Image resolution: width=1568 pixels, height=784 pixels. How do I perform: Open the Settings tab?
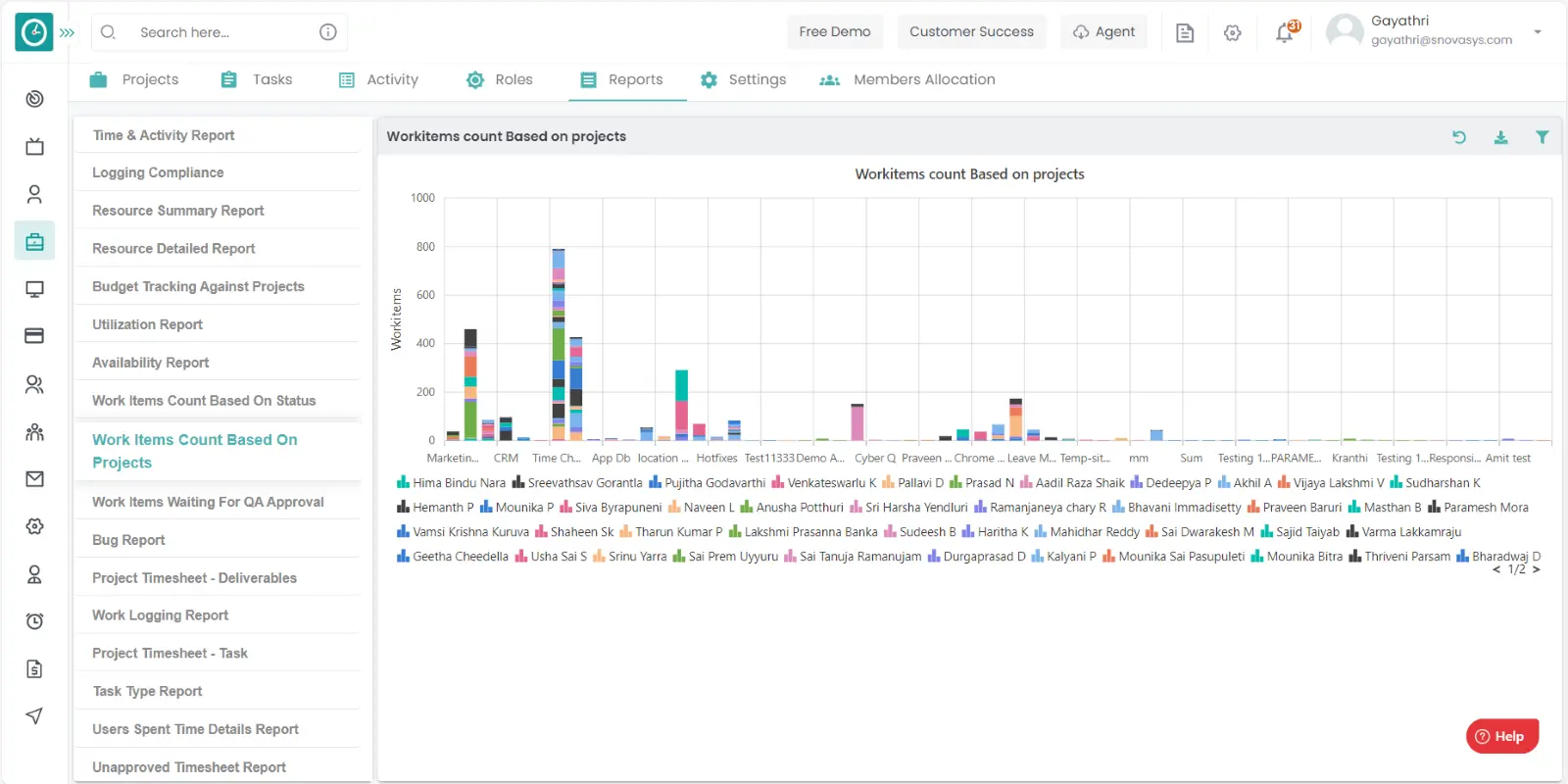pyautogui.click(x=743, y=79)
